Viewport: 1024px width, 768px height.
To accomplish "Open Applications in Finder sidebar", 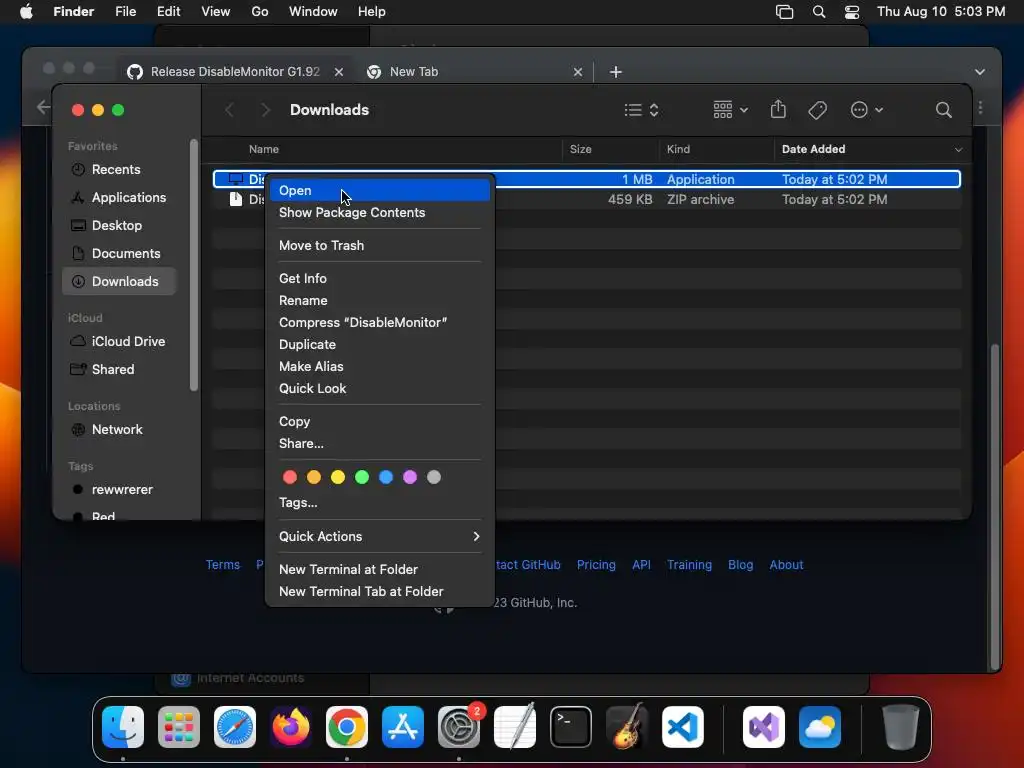I will coord(119,197).
